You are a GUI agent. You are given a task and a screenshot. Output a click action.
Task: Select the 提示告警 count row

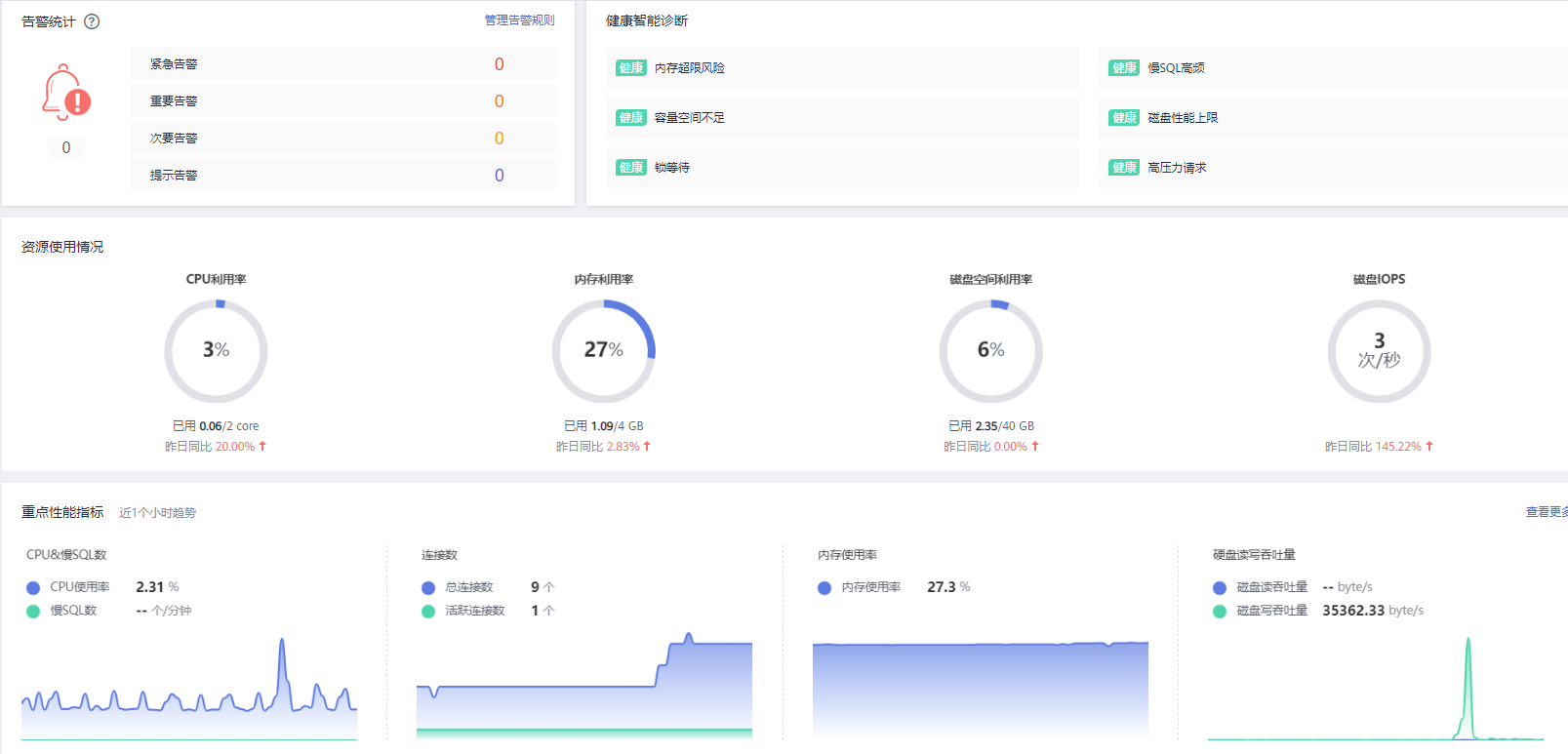(x=342, y=176)
